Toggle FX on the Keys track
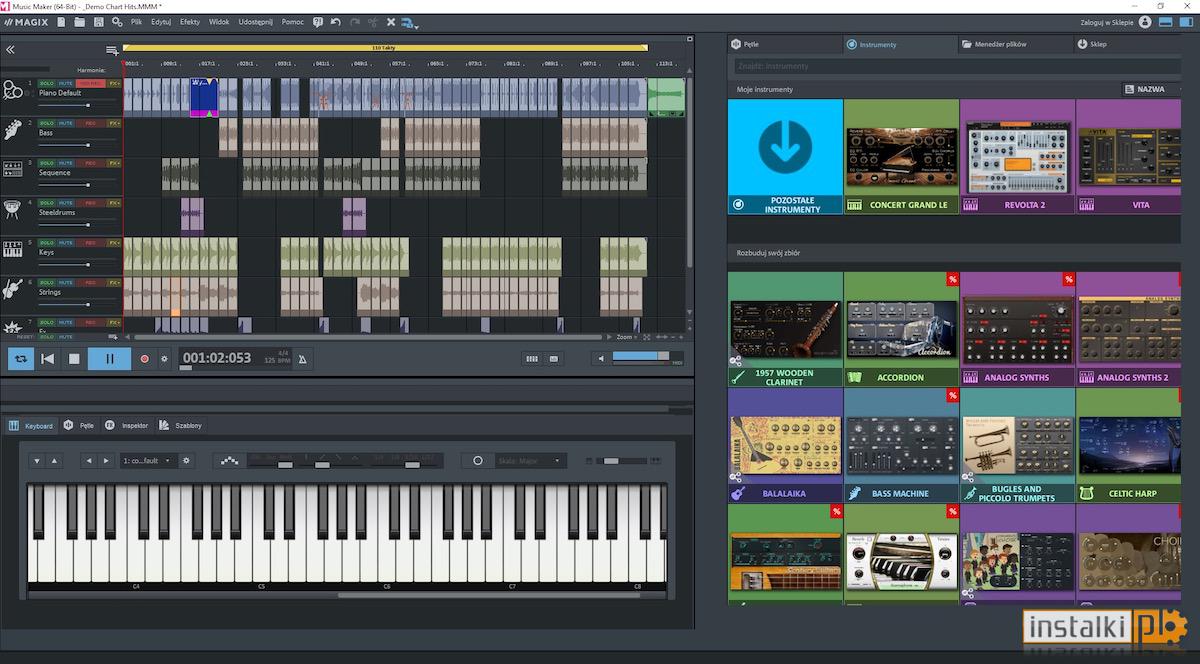Viewport: 1200px width, 664px height. click(114, 243)
